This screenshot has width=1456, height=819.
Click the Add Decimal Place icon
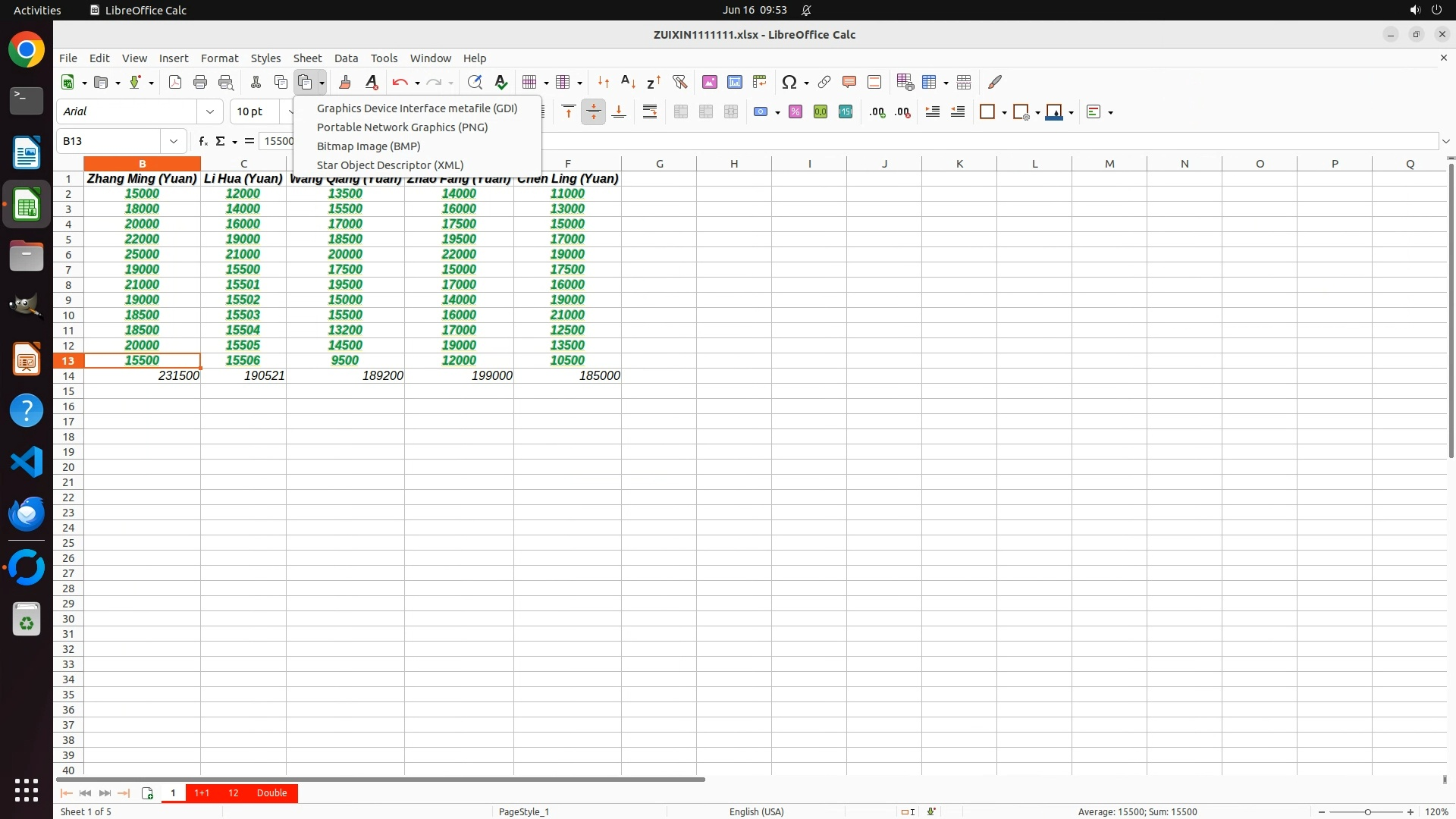[x=877, y=111]
